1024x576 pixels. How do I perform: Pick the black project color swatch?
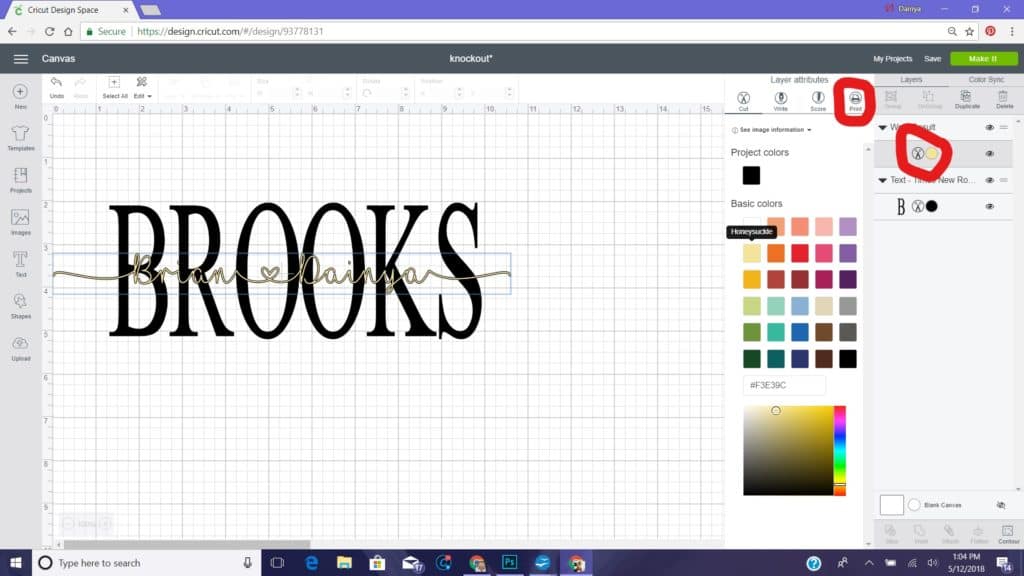(x=751, y=175)
